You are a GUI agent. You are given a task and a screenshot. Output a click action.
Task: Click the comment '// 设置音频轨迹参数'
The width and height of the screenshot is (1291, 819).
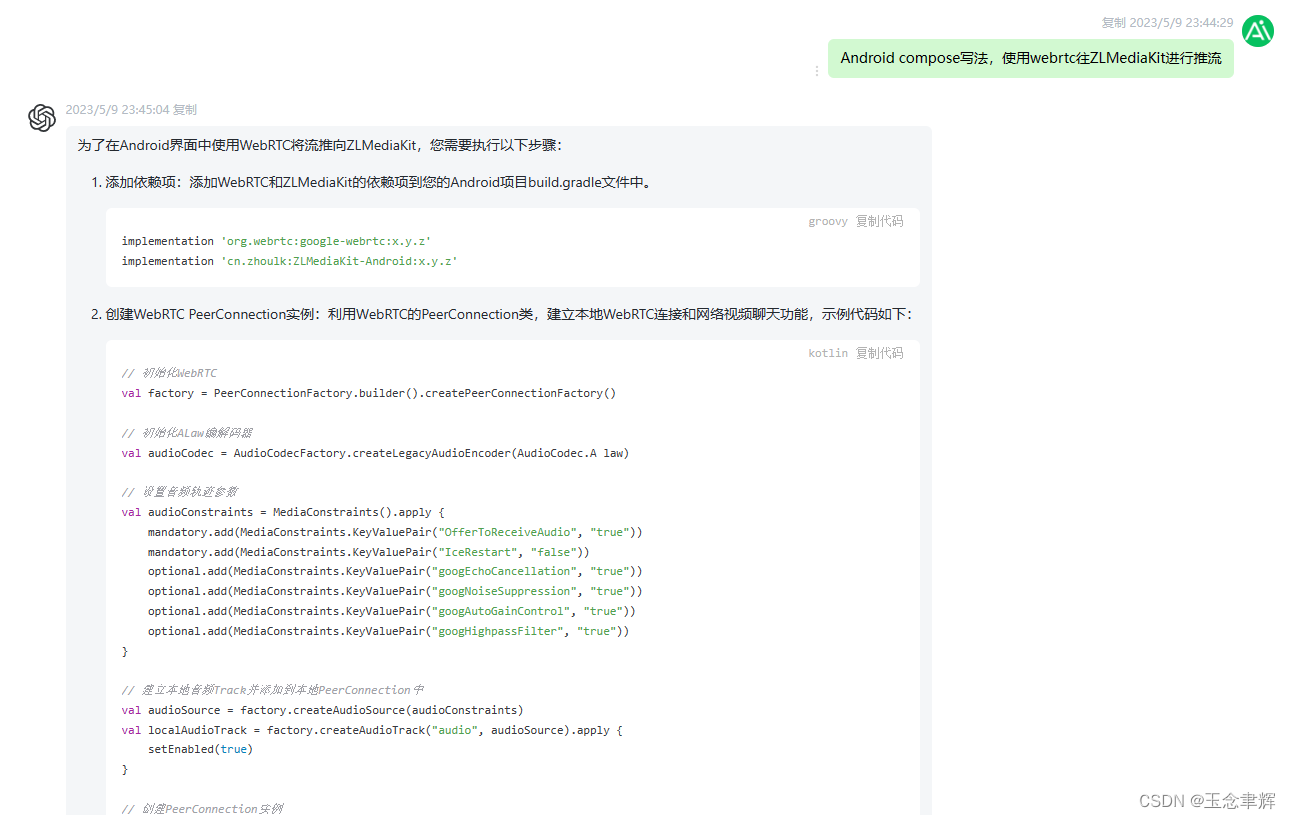(179, 492)
